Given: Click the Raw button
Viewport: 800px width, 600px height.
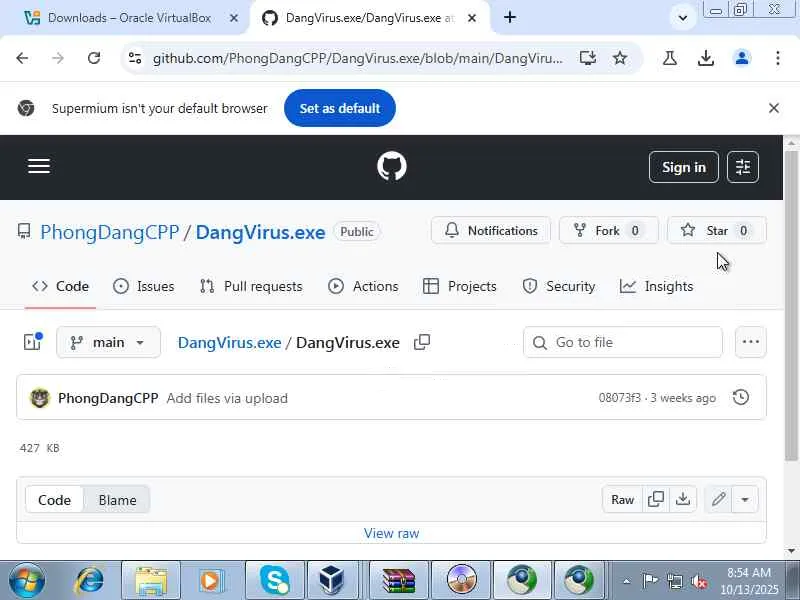Looking at the screenshot, I should (622, 499).
